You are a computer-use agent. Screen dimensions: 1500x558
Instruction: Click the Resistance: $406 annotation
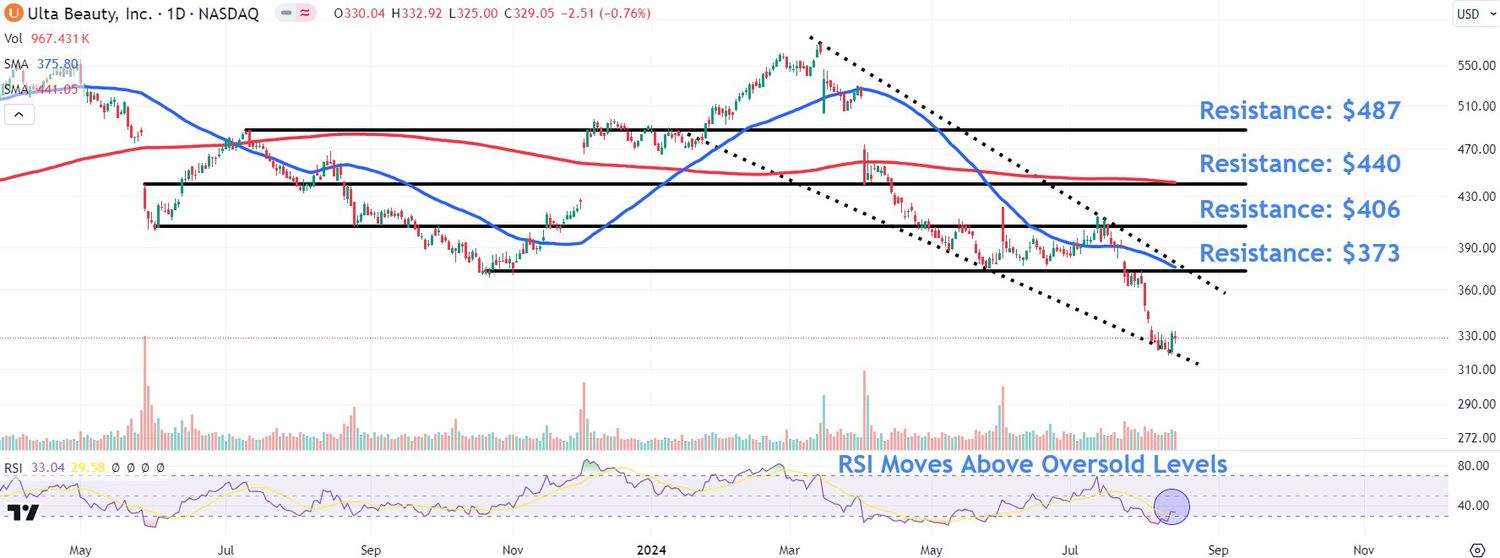(x=1300, y=209)
